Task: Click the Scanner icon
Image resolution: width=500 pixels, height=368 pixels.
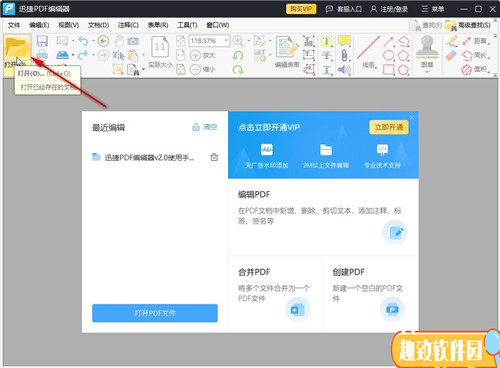Action: pos(62,55)
